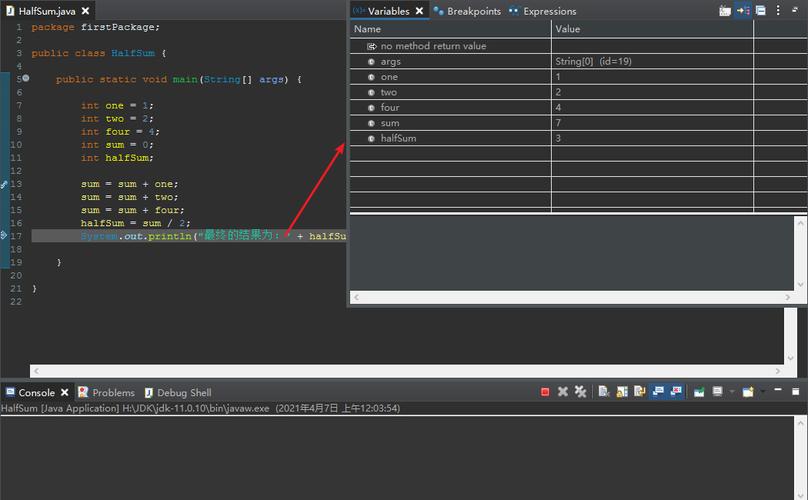The image size is (808, 500).
Task: Click 'int four = 4;' code line
Action: (x=120, y=131)
